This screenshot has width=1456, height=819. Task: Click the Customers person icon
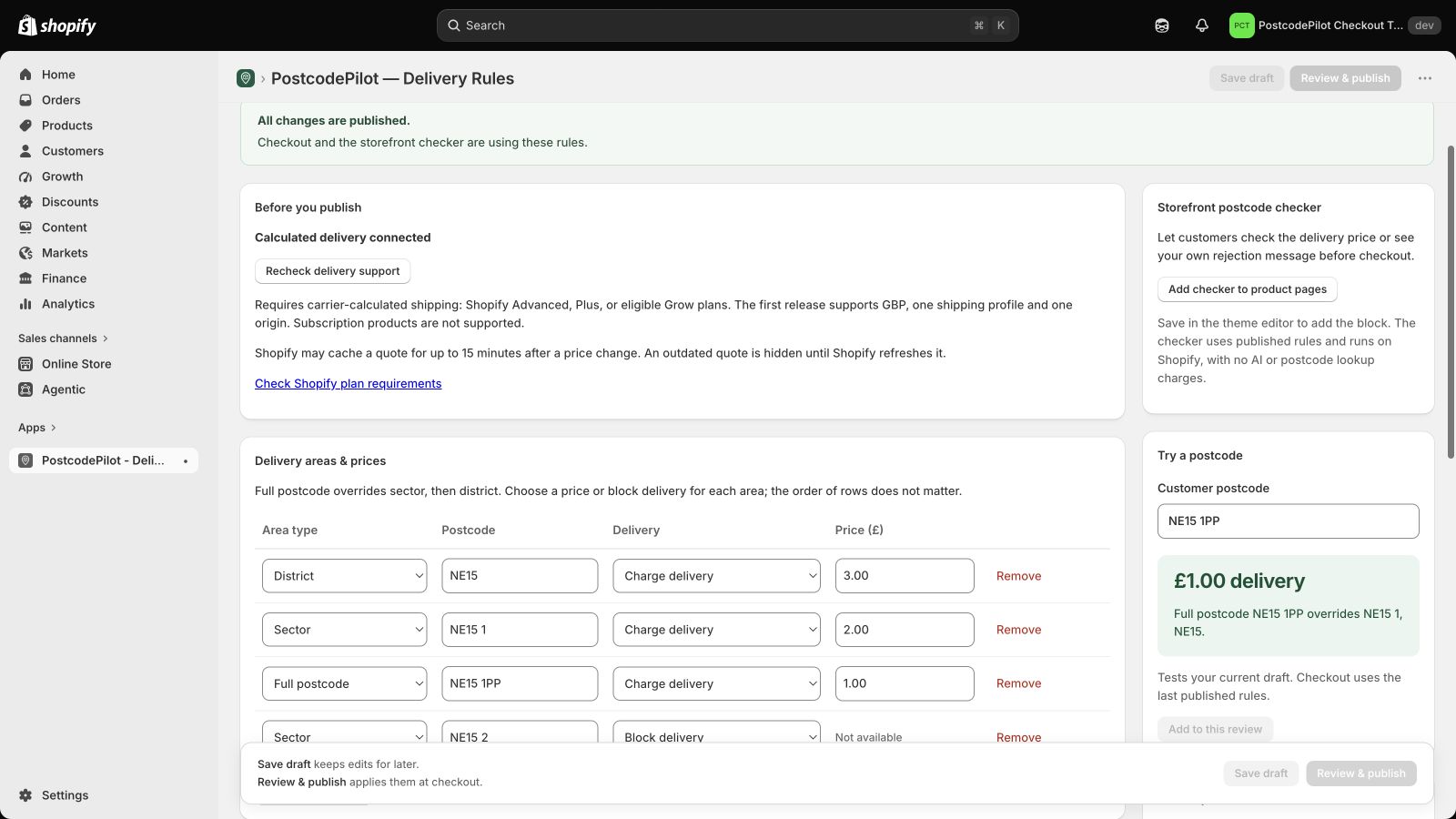[x=25, y=151]
